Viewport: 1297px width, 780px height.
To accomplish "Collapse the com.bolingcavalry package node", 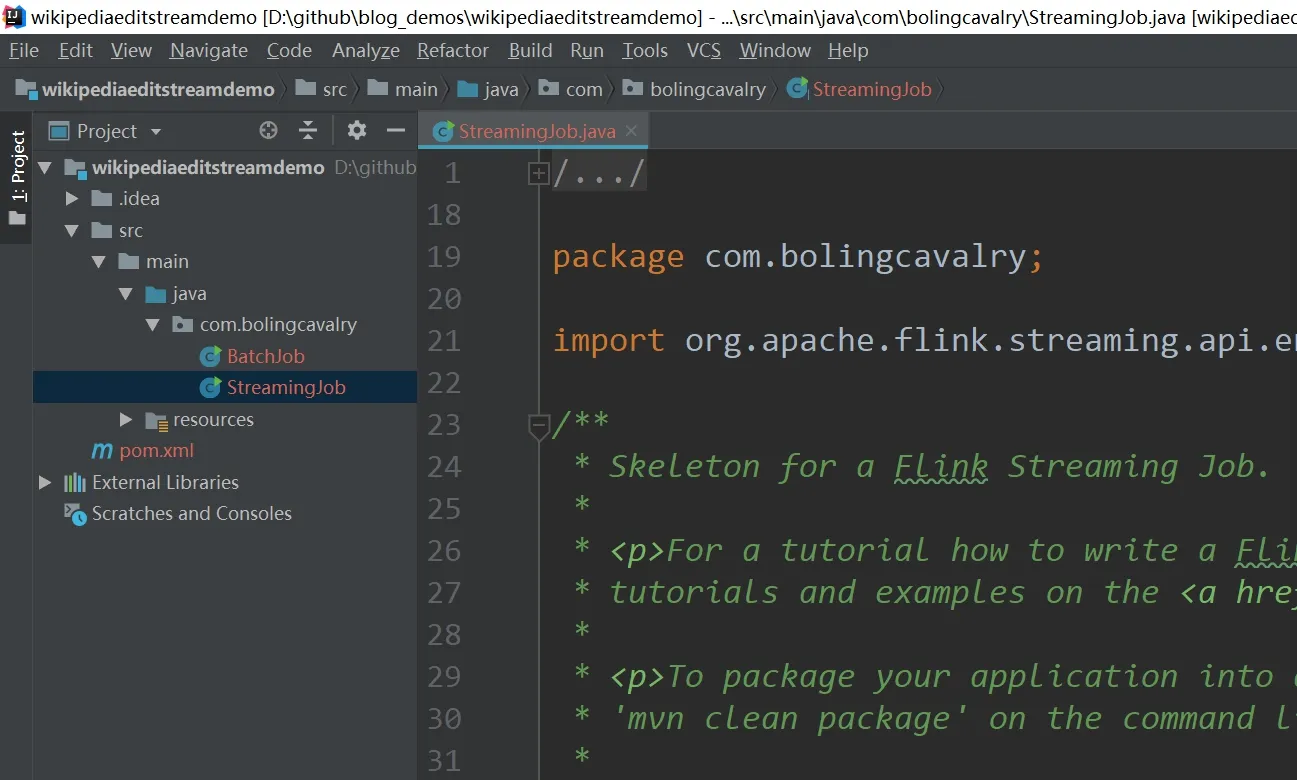I will (x=152, y=325).
